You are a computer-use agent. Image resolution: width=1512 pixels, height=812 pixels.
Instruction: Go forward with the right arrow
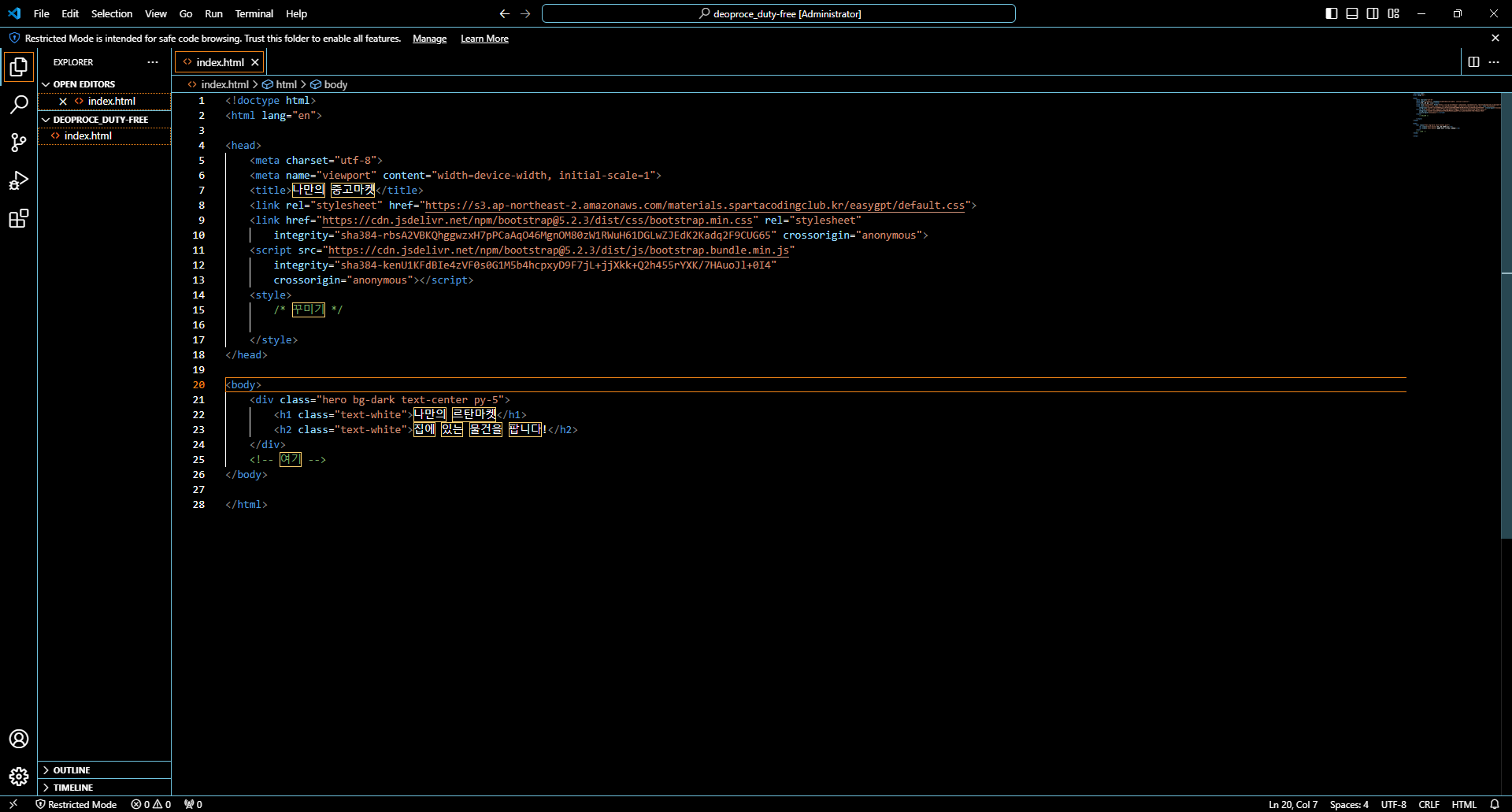[525, 13]
